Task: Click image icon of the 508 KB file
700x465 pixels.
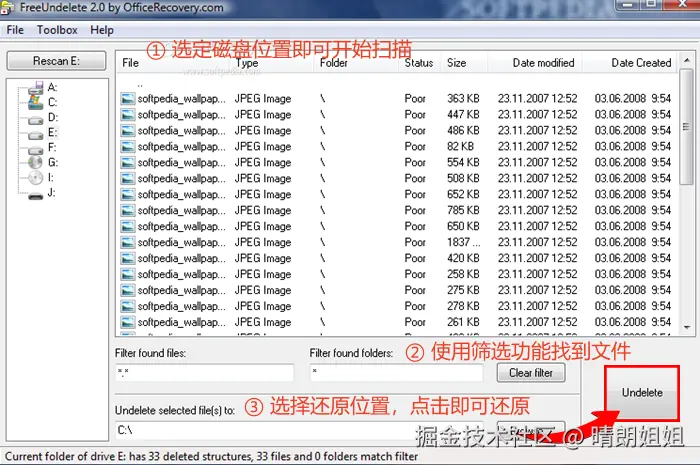Action: (128, 179)
